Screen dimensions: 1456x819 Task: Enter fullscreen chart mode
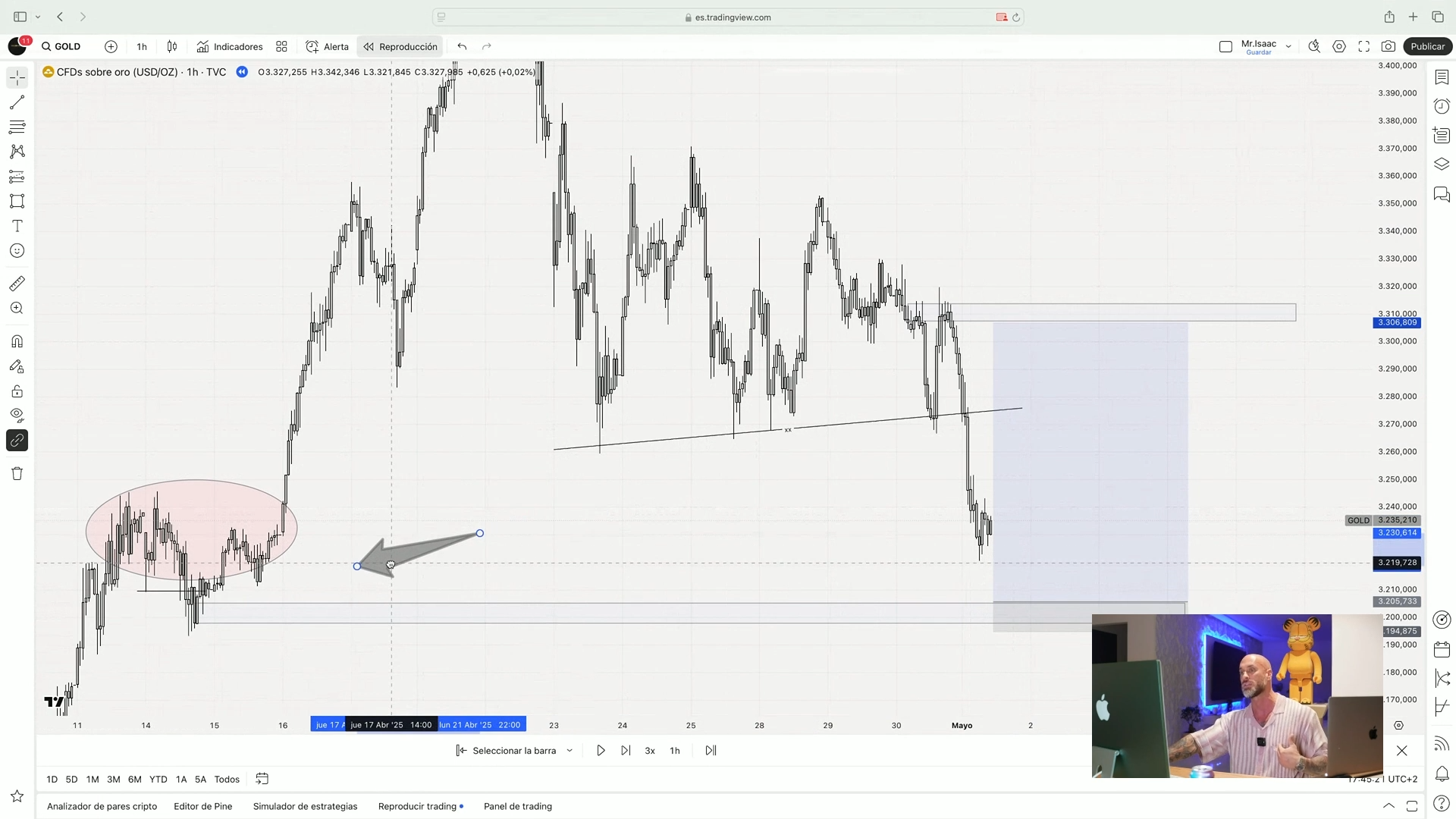point(1363,46)
